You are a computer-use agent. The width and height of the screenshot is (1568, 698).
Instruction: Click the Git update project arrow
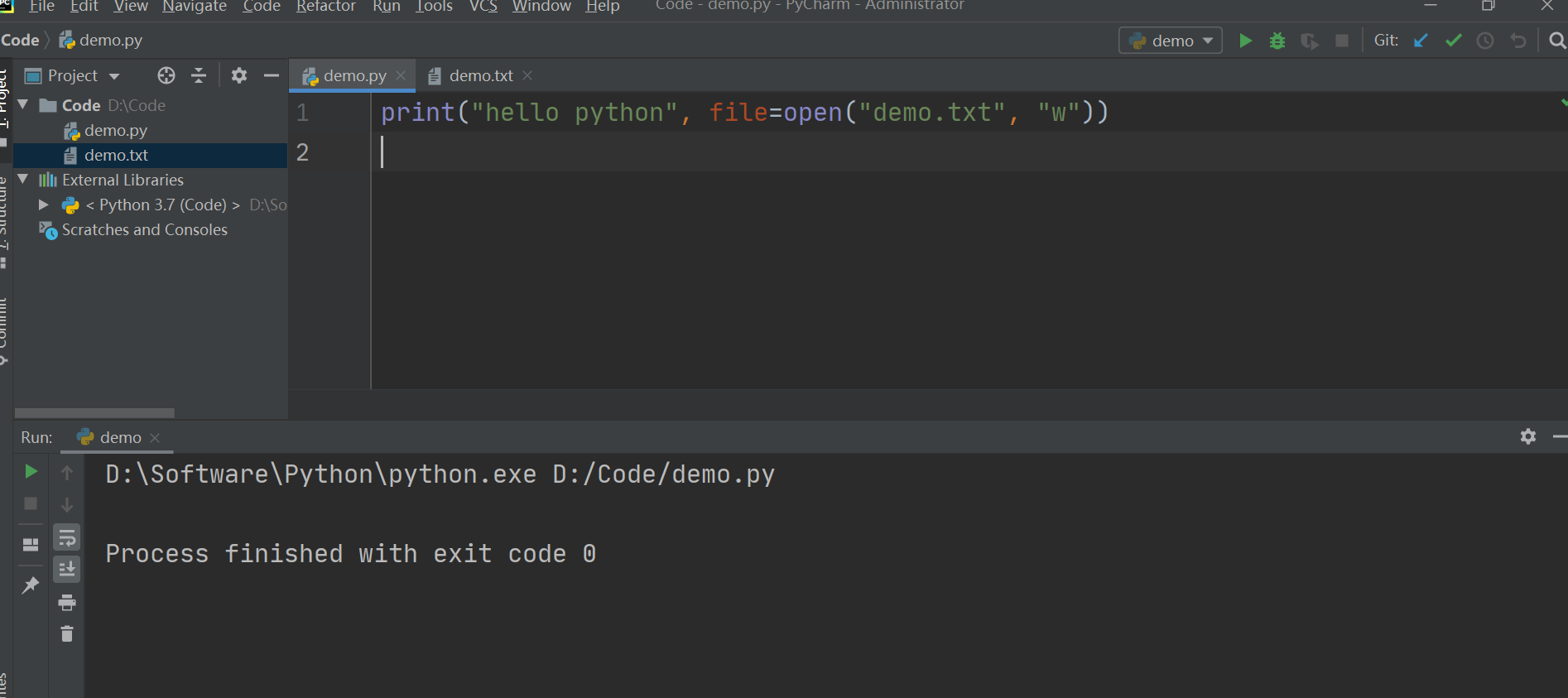point(1421,41)
